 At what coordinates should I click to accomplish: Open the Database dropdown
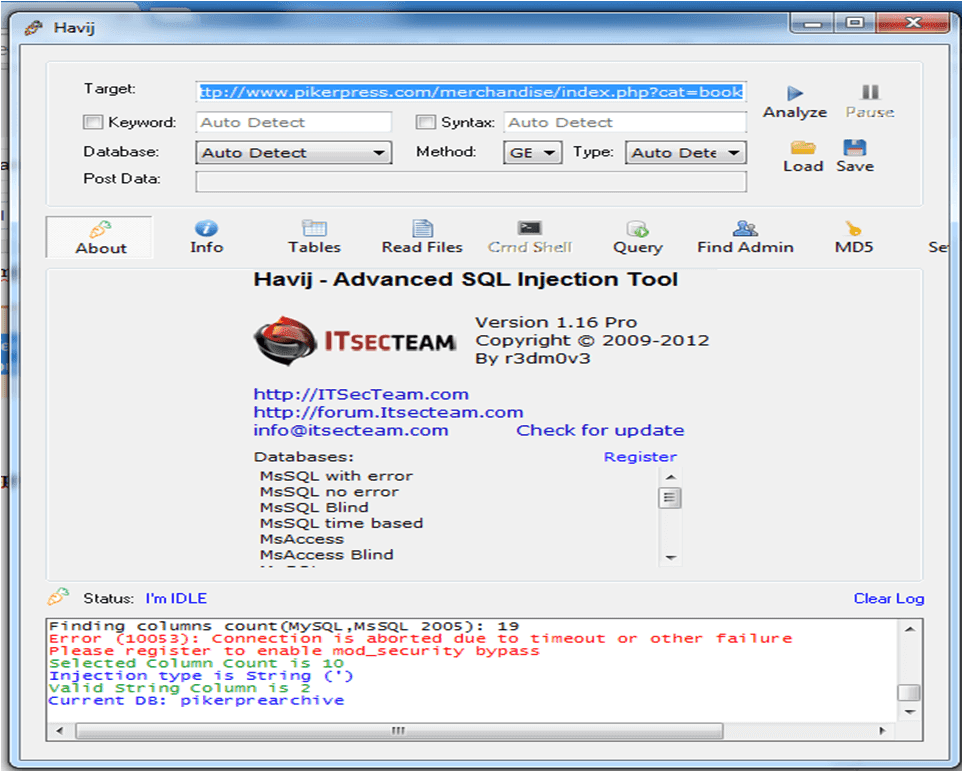tap(294, 152)
